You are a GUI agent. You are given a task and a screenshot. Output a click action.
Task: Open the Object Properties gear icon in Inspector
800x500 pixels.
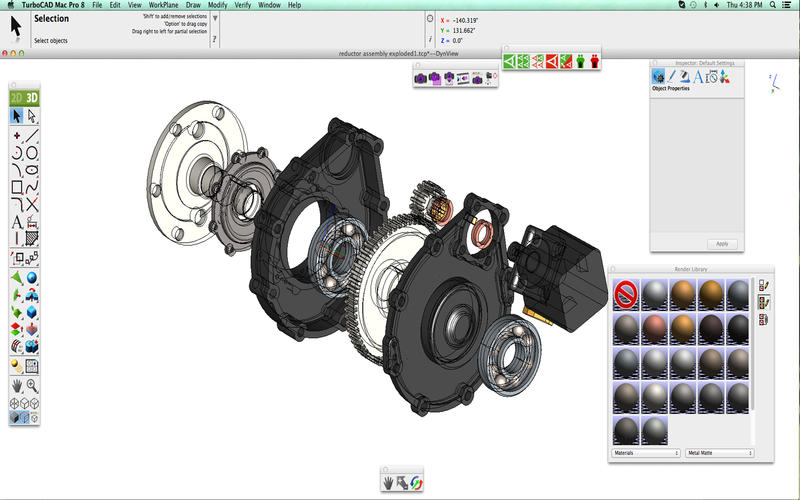click(658, 76)
